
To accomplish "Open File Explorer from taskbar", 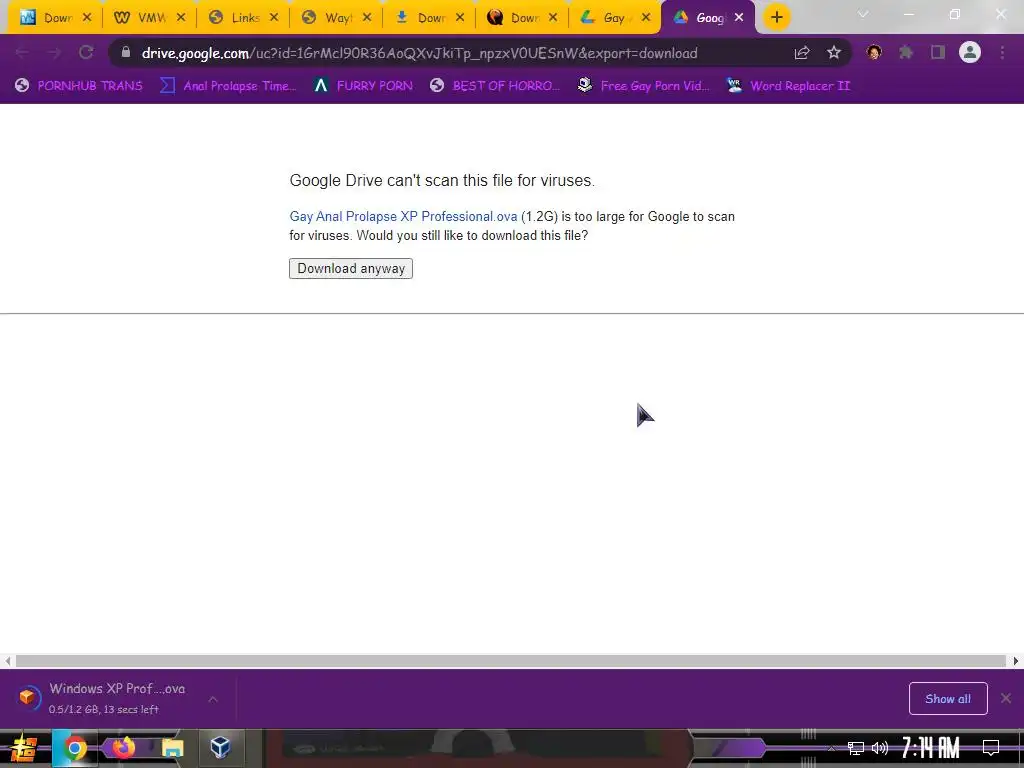I will 172,748.
